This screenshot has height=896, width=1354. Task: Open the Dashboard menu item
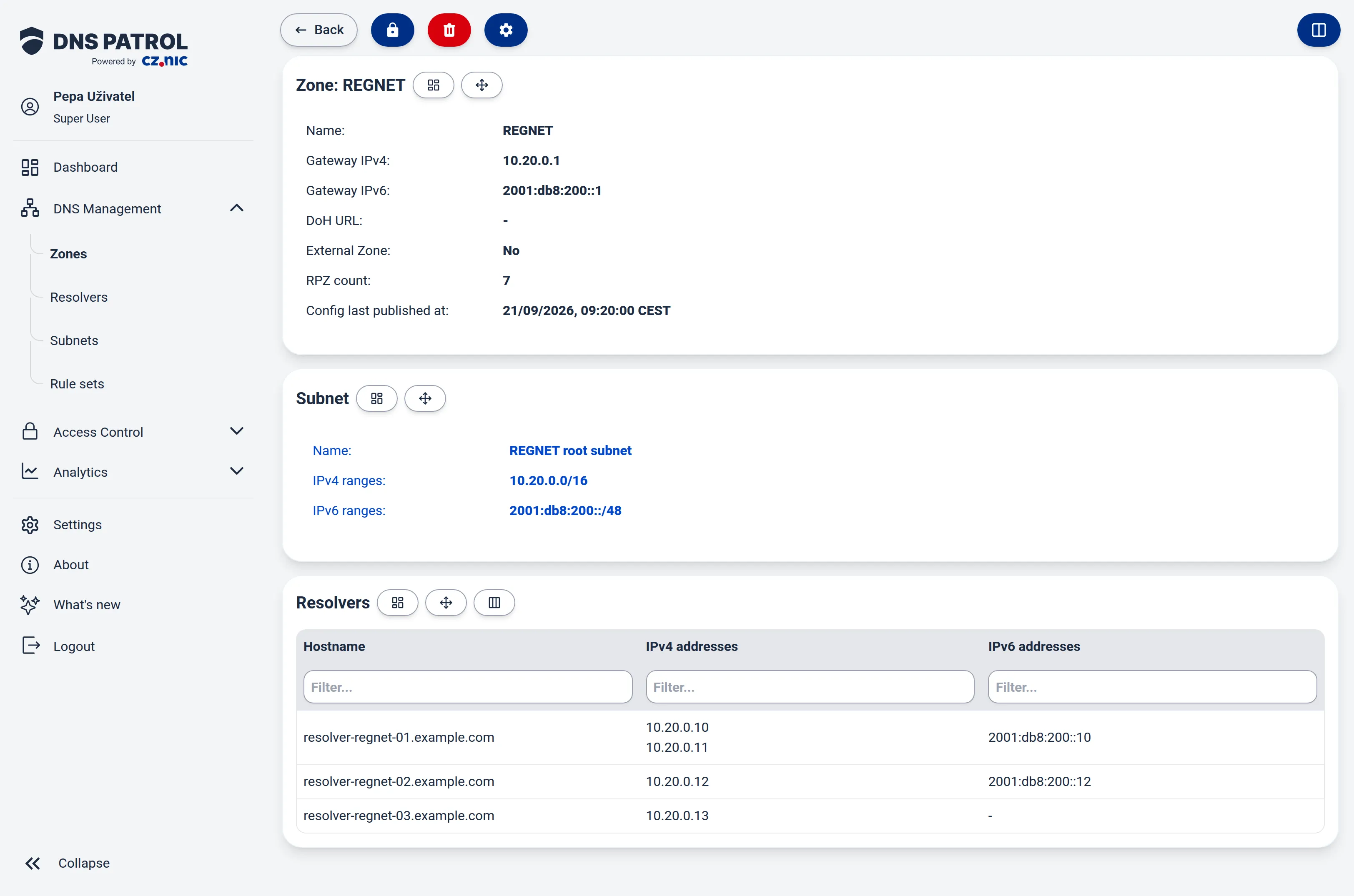tap(85, 168)
